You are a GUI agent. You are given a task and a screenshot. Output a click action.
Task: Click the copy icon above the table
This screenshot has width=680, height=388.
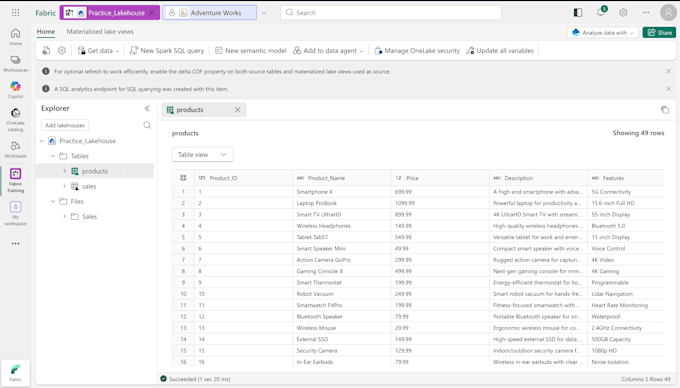click(x=665, y=110)
